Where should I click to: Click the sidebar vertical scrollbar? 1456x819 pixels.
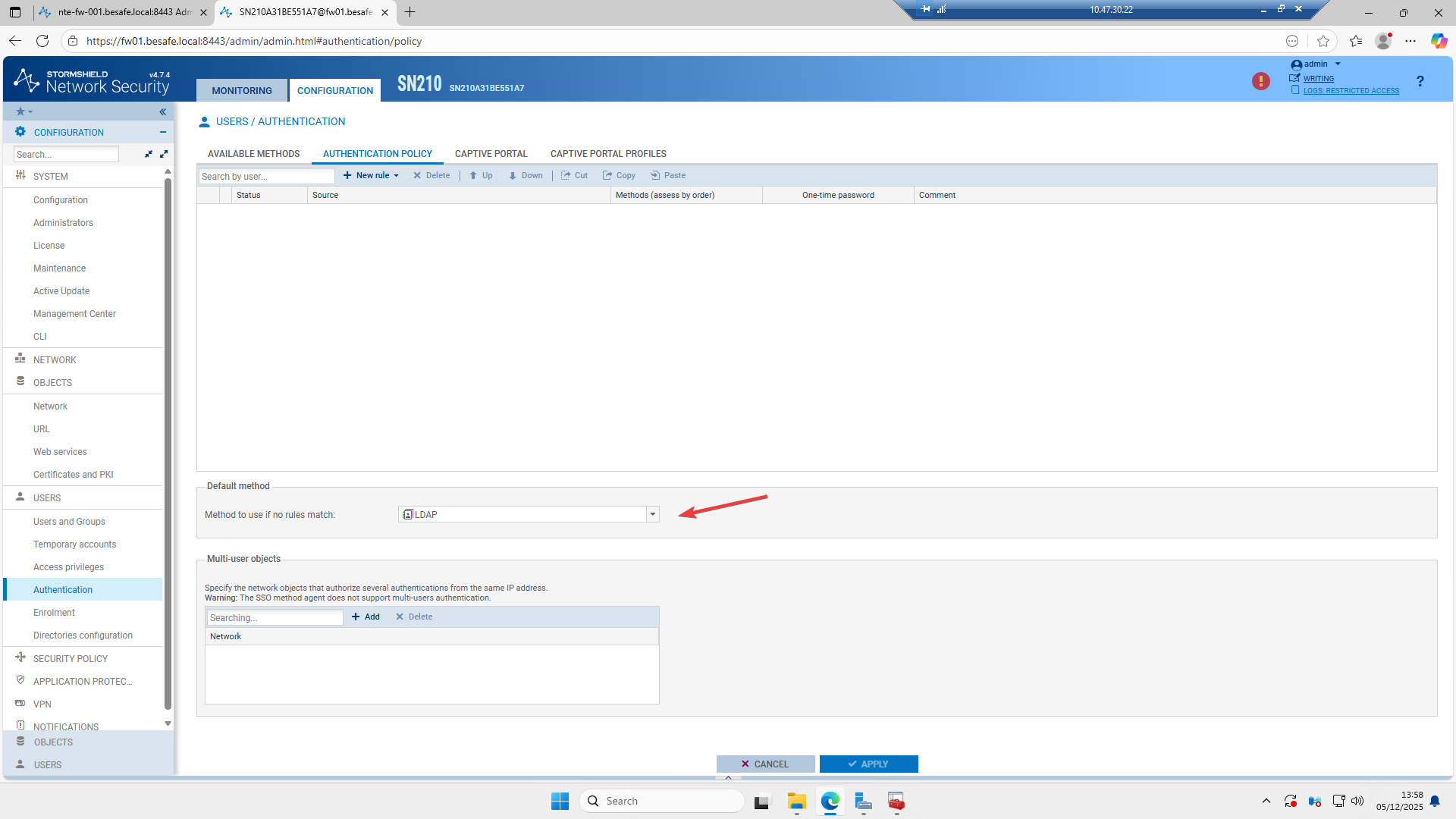(x=168, y=444)
